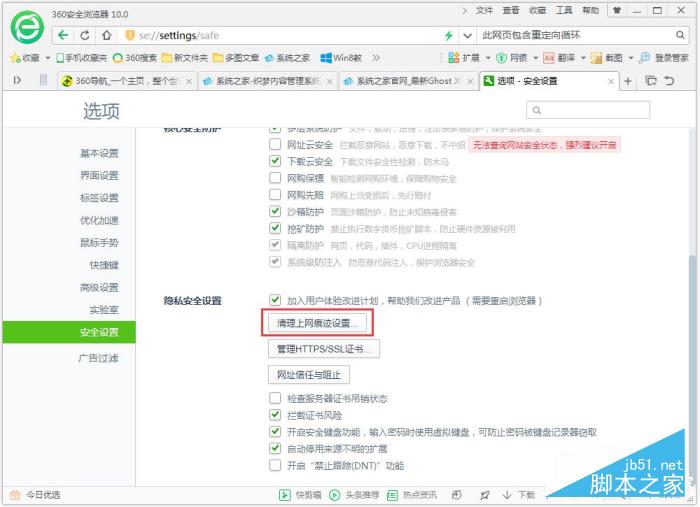This screenshot has width=700, height=507.
Task: Select 优化加速 in the sidebar
Action: [99, 220]
